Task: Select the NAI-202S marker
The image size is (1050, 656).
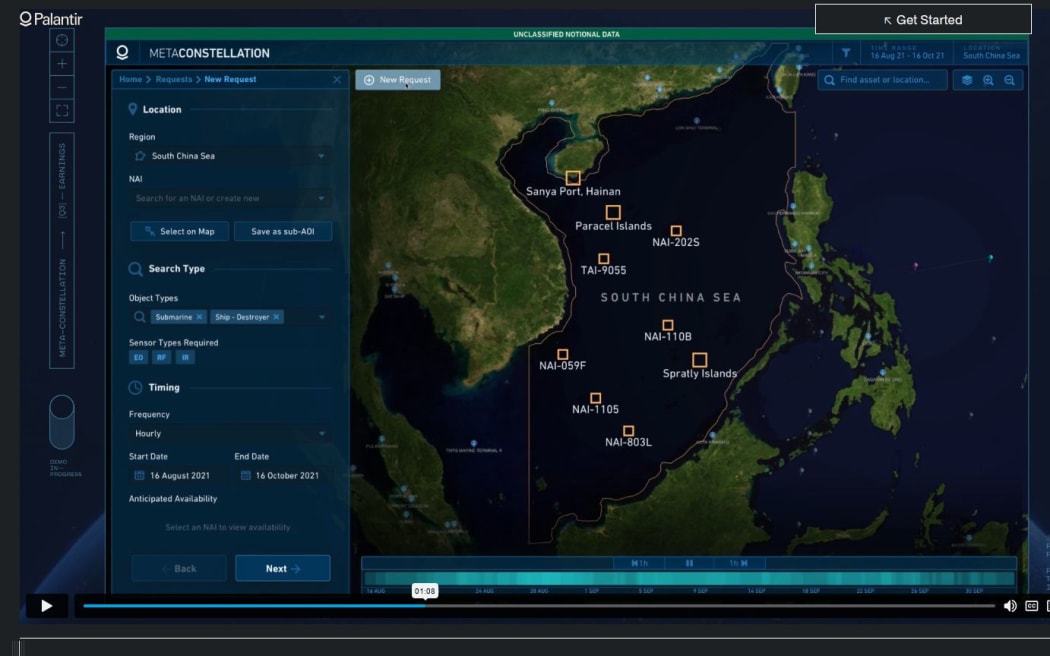Action: coord(676,231)
